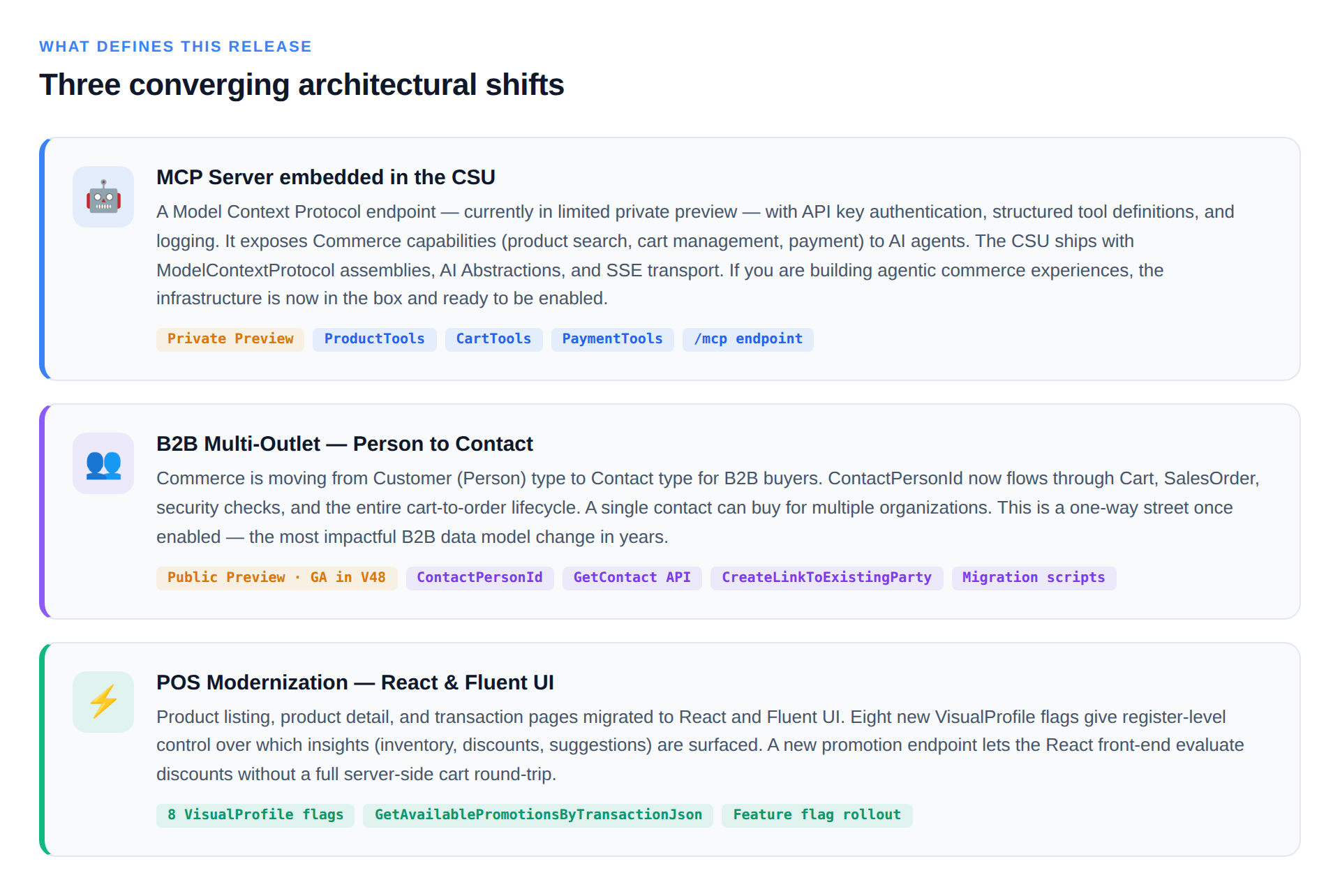Click the POS Modernization — React & Fluent UI heading
This screenshot has height=896, width=1340.
[355, 682]
